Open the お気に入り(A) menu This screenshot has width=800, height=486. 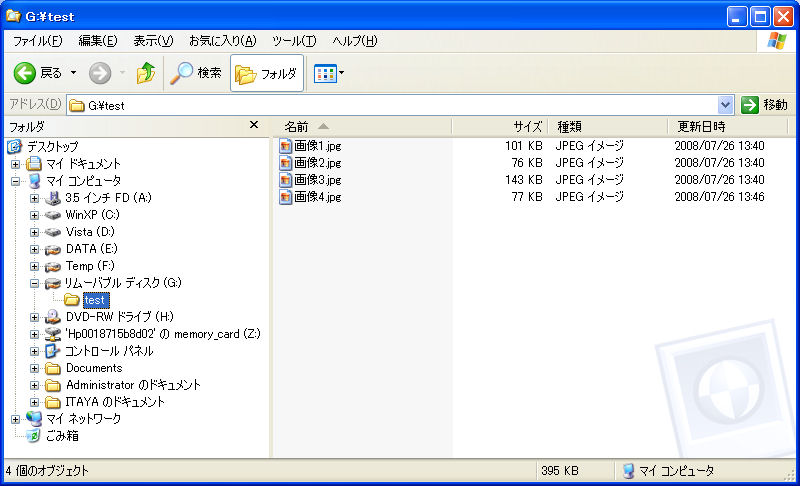pyautogui.click(x=222, y=41)
